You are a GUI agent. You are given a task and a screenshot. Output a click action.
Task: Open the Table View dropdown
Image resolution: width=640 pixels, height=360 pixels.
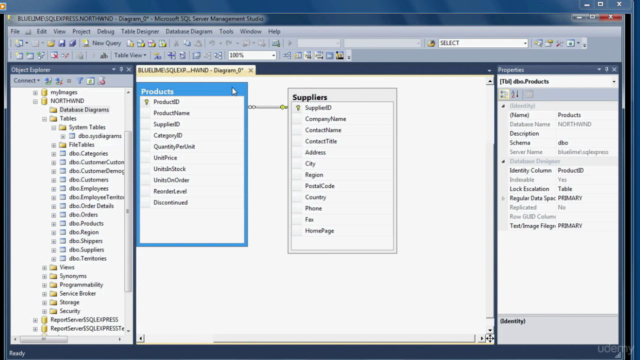(x=130, y=56)
